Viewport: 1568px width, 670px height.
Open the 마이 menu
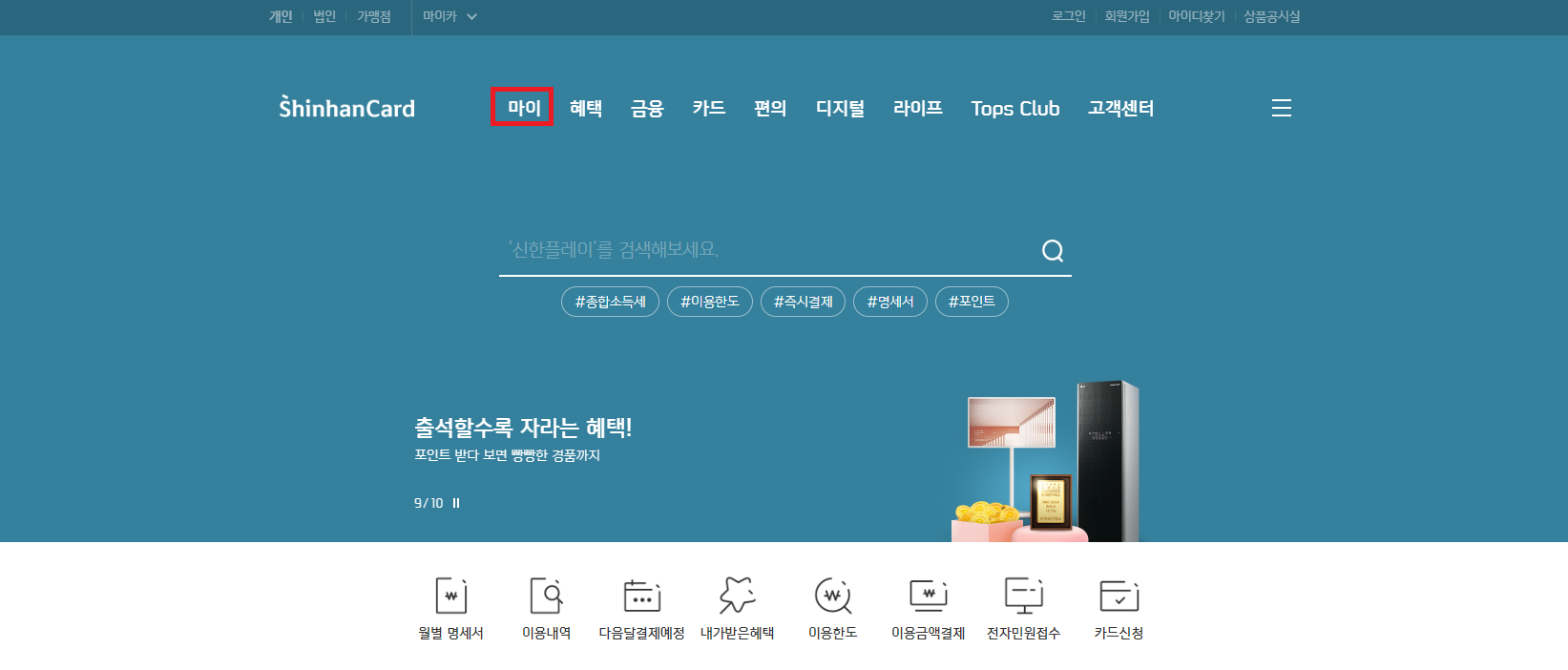click(524, 108)
